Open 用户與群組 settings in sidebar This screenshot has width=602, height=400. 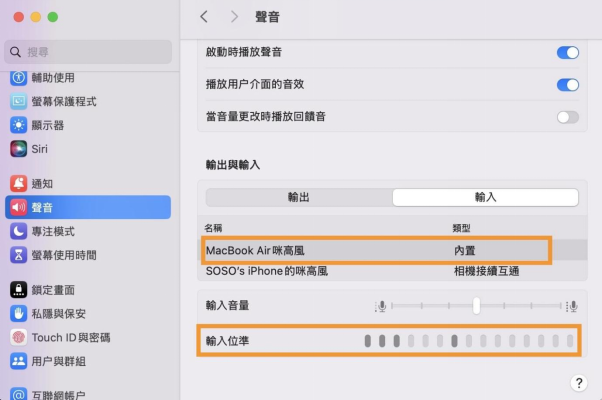pyautogui.click(x=58, y=361)
